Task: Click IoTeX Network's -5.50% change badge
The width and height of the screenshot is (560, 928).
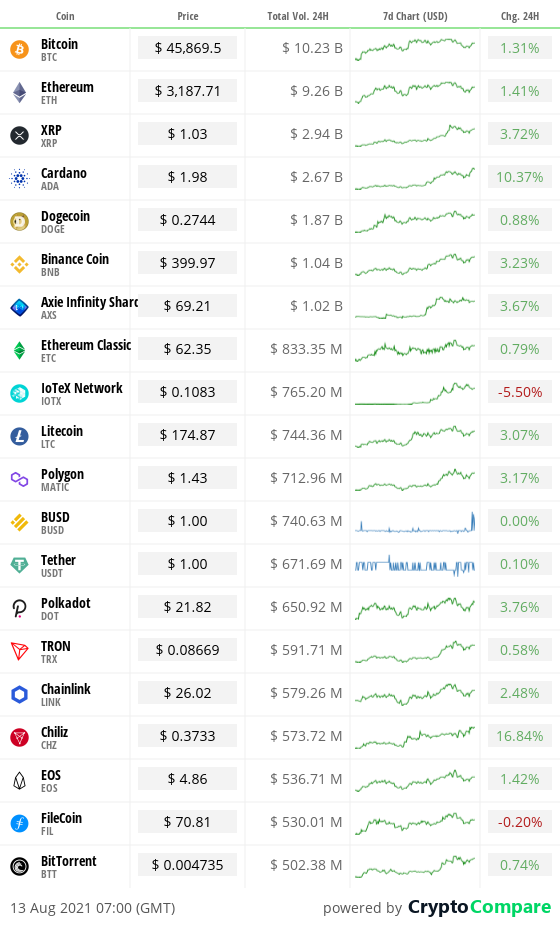Action: tap(520, 392)
